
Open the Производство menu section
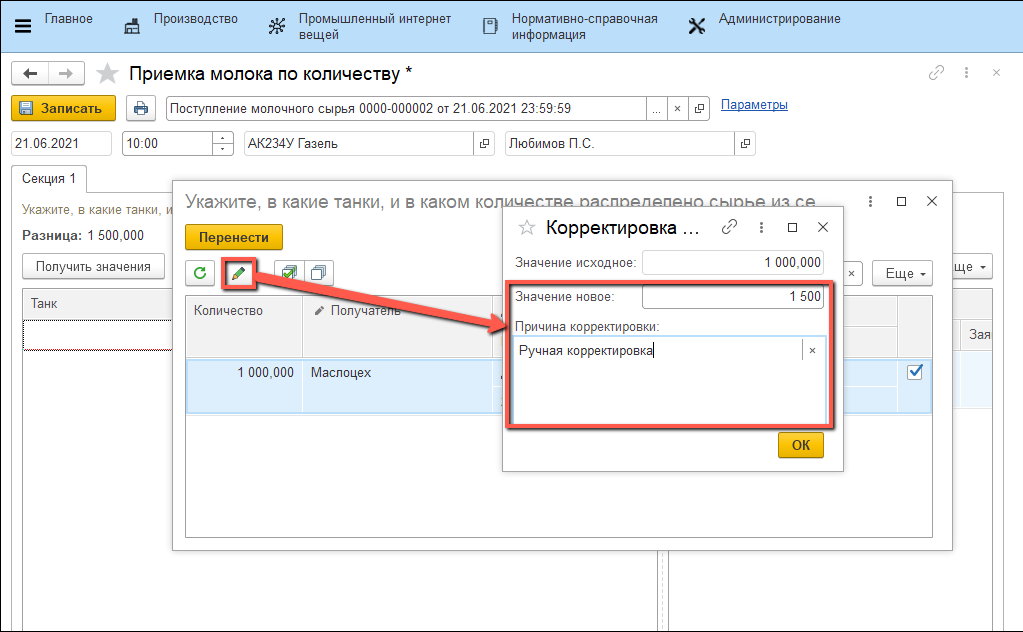[x=182, y=20]
